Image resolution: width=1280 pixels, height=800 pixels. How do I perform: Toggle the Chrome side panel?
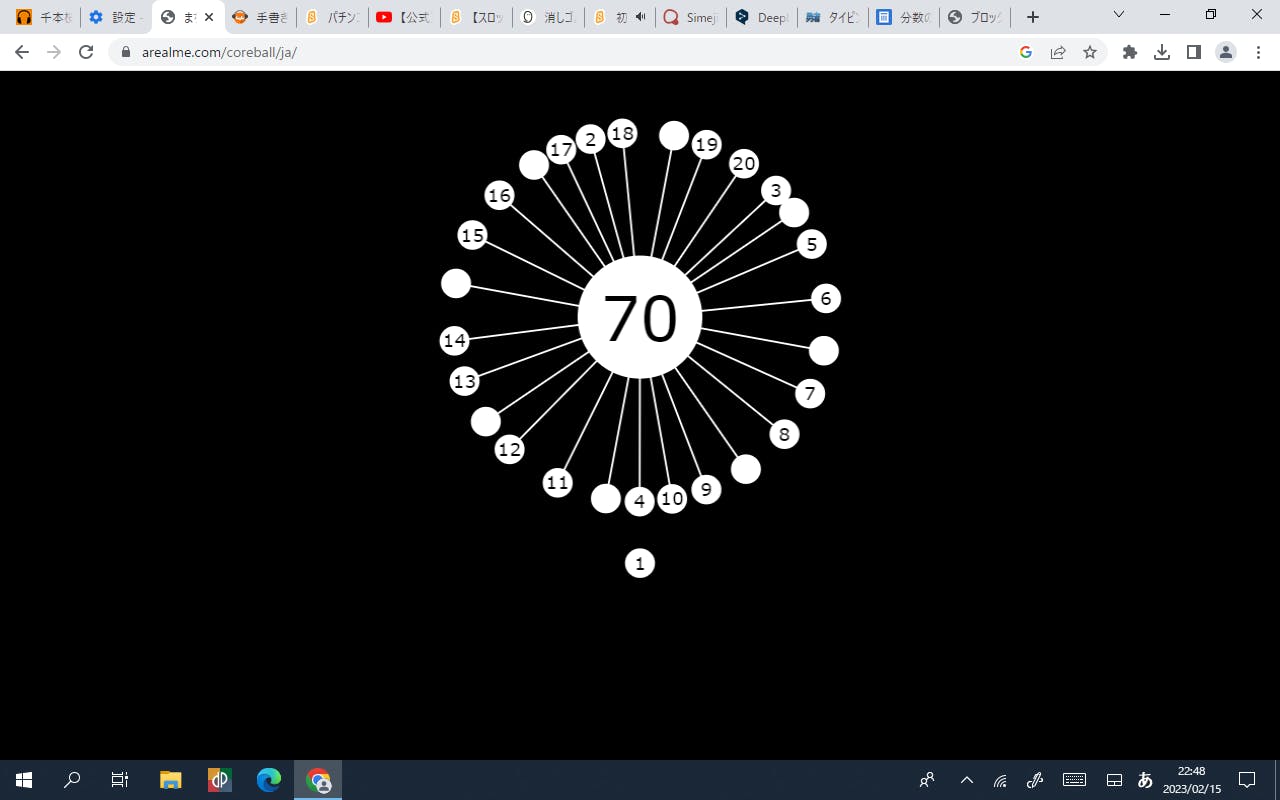pyautogui.click(x=1194, y=52)
